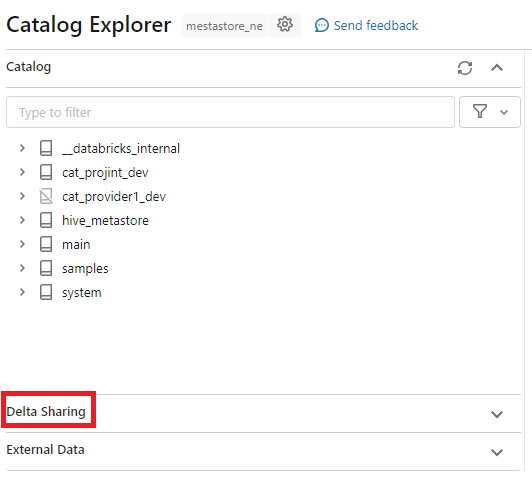
Task: Click the cat_provider1_dev shared catalog icon
Action: 46,196
